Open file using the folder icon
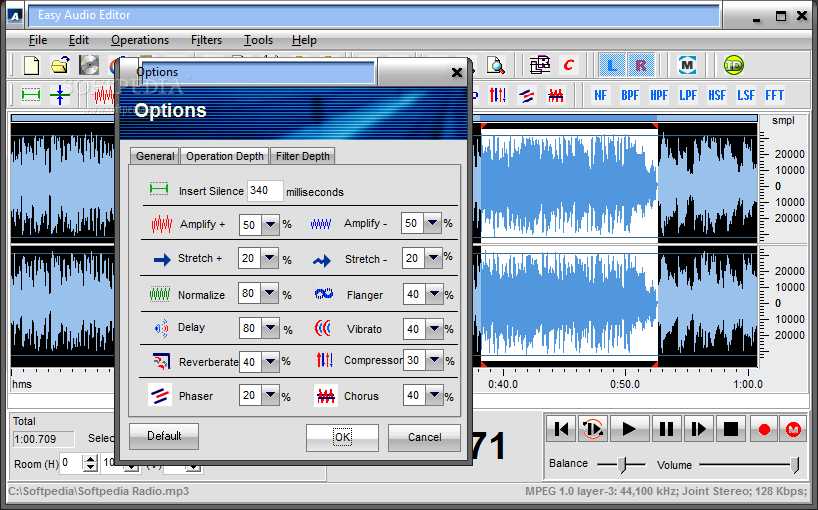Image resolution: width=818 pixels, height=510 pixels. tap(61, 65)
